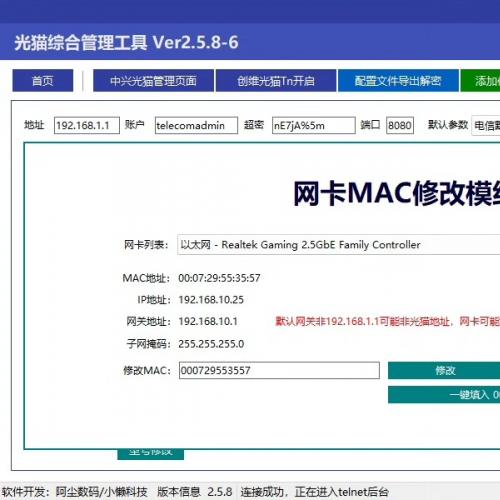Click subnet mask value 255.255.255.0
Image resolution: width=500 pixels, height=500 pixels.
211,344
